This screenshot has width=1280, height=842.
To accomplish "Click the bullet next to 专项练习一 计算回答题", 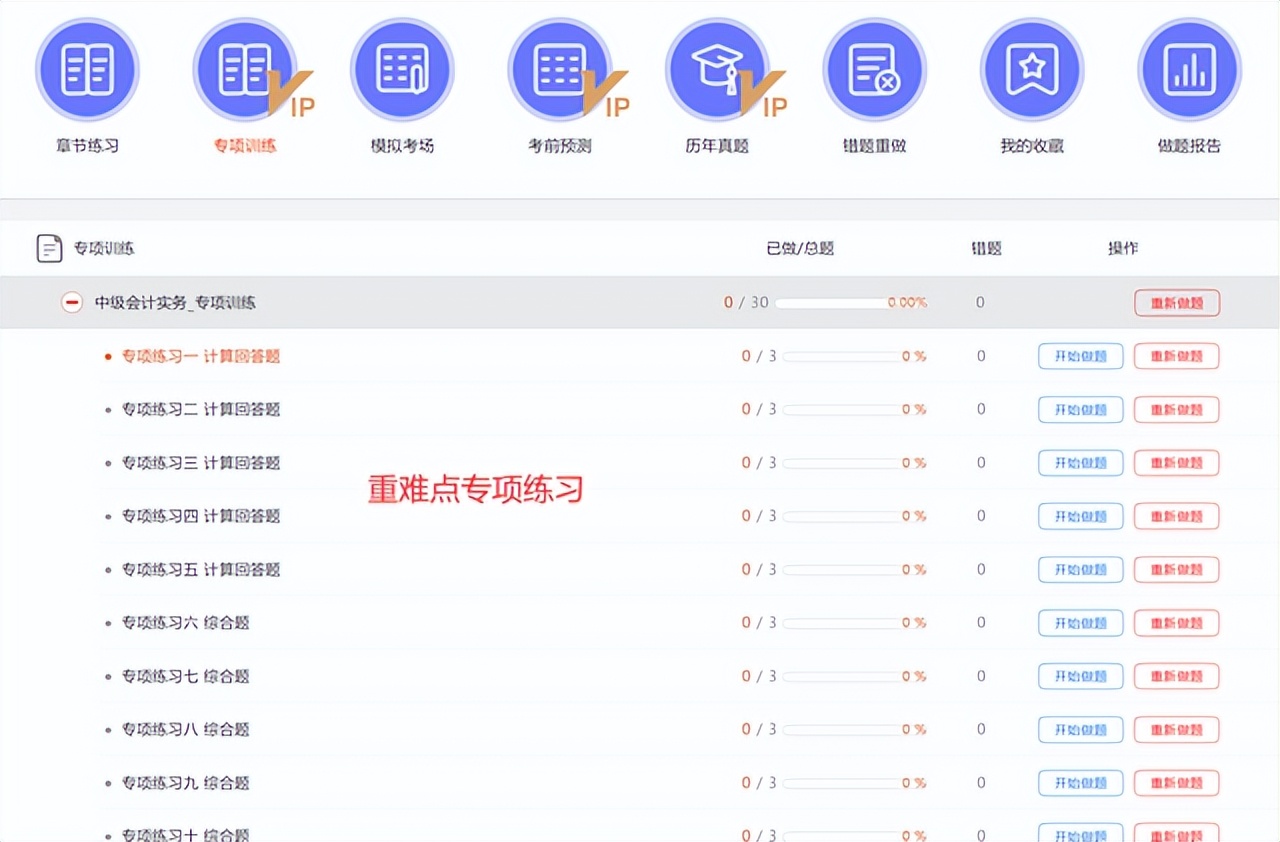I will click(108, 356).
